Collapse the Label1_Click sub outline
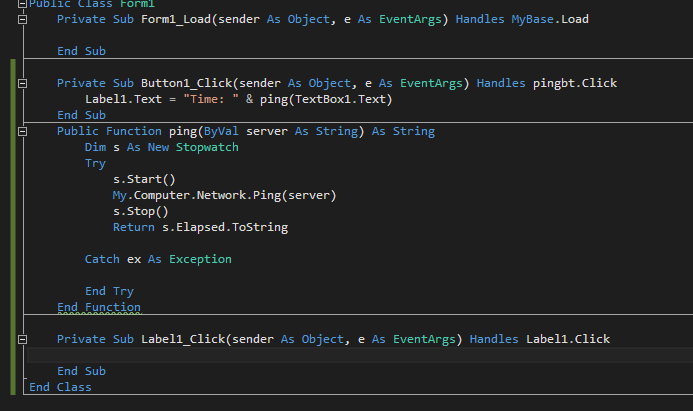The image size is (693, 411). coord(23,339)
